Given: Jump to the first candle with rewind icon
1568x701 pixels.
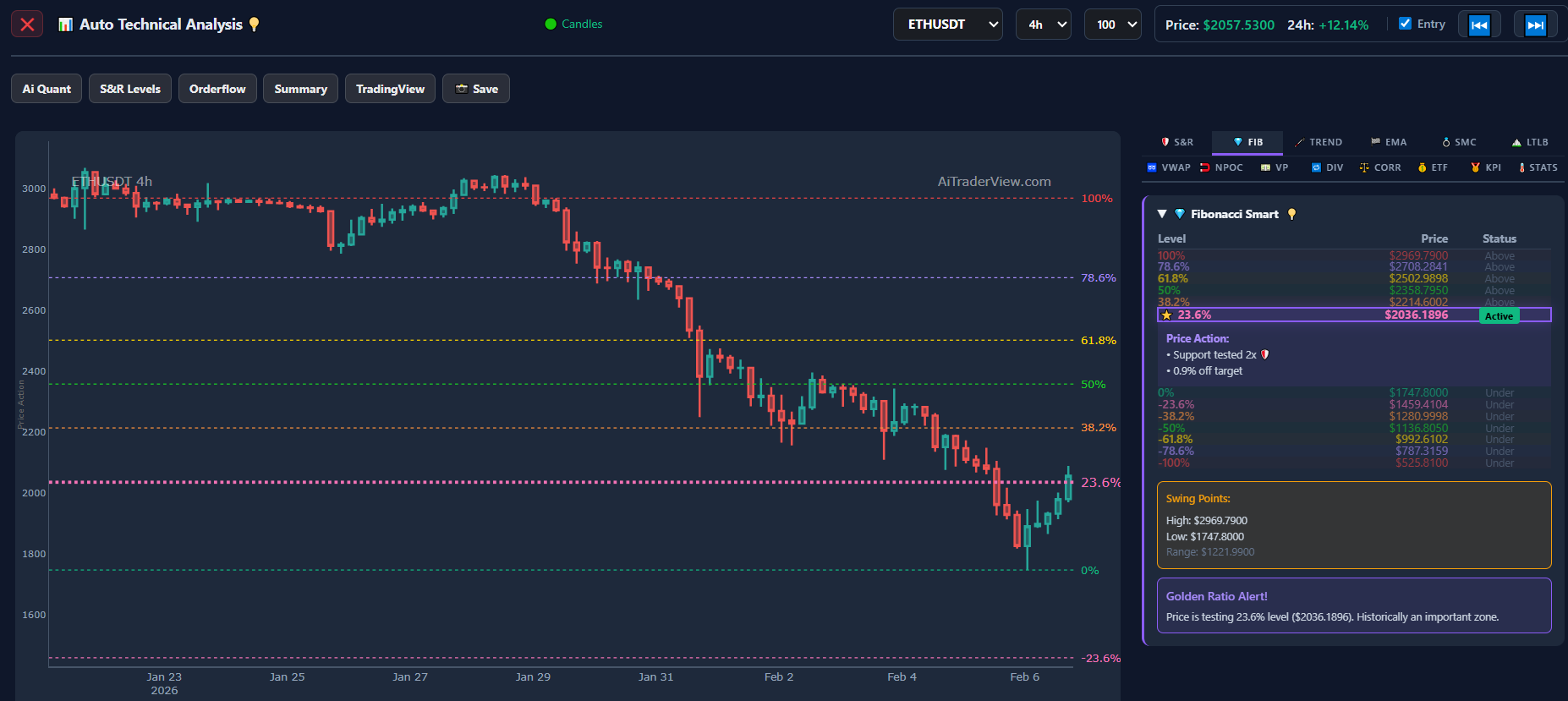Looking at the screenshot, I should tap(1478, 25).
